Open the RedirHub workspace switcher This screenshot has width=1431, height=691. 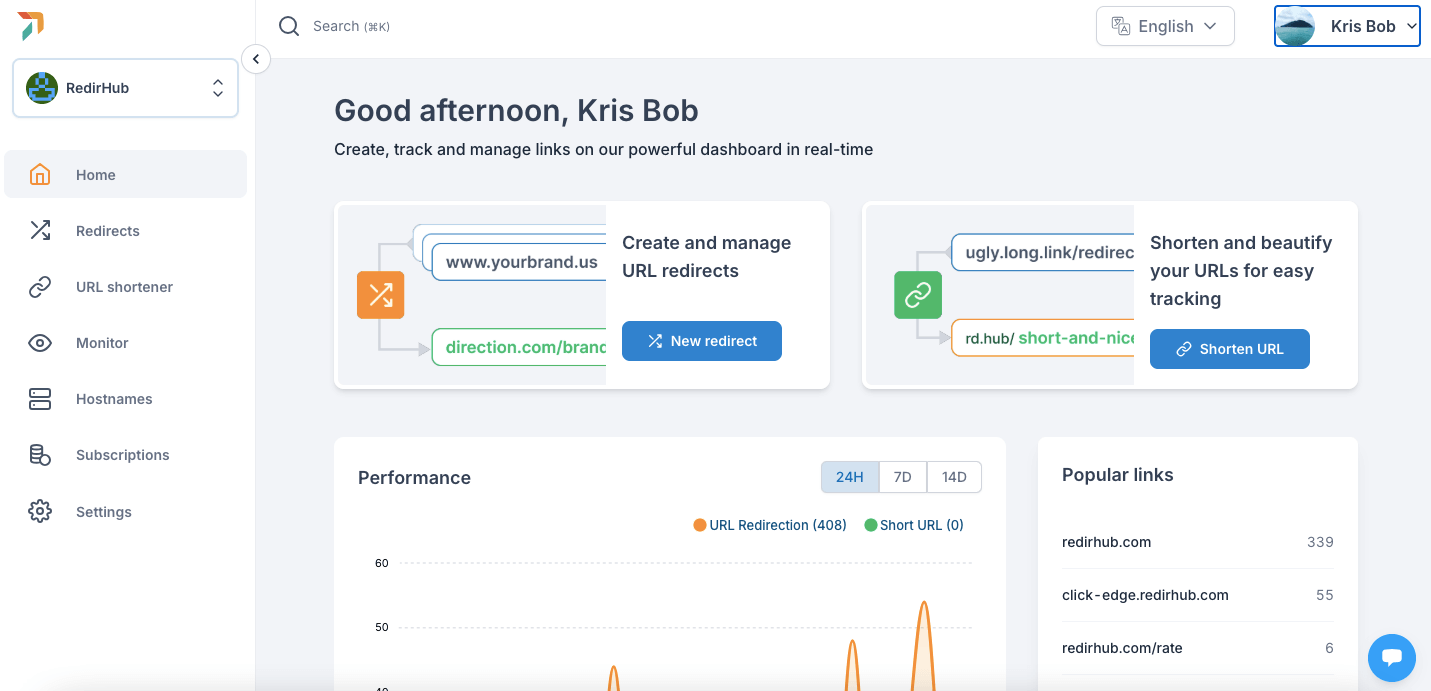[125, 87]
